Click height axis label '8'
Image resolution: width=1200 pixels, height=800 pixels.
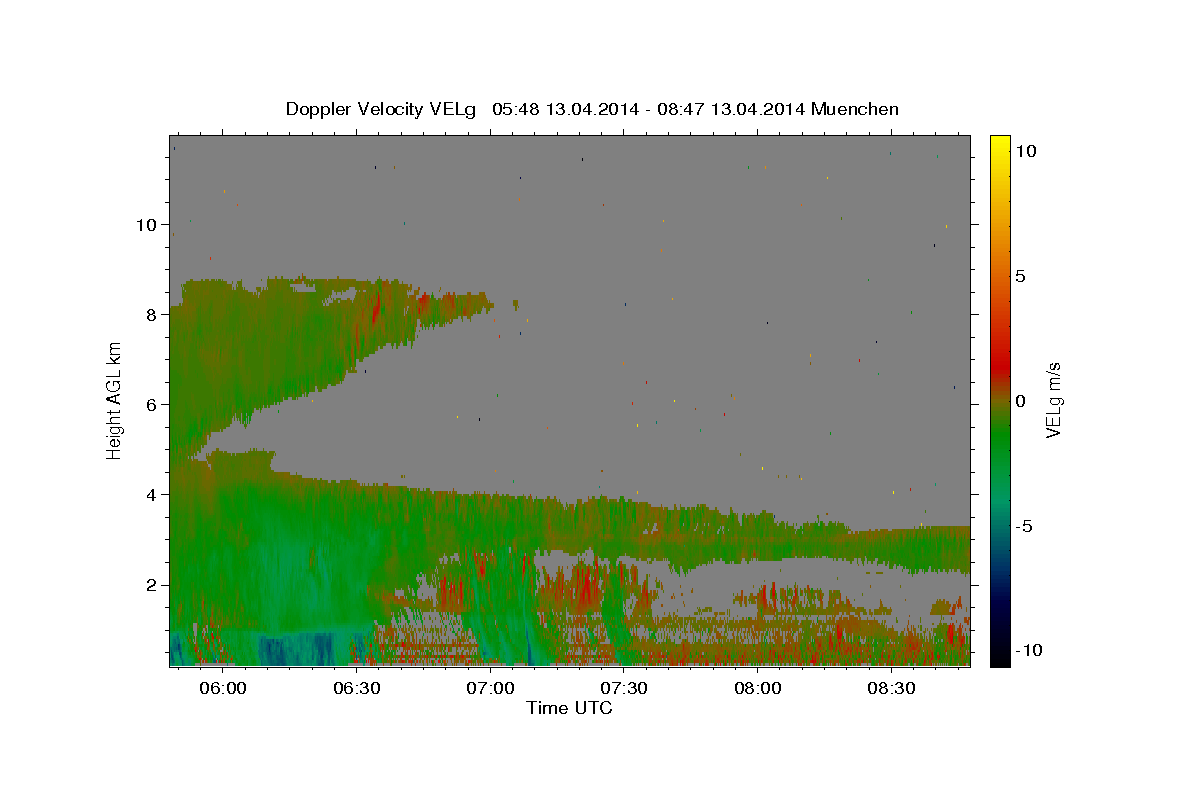coord(152,315)
